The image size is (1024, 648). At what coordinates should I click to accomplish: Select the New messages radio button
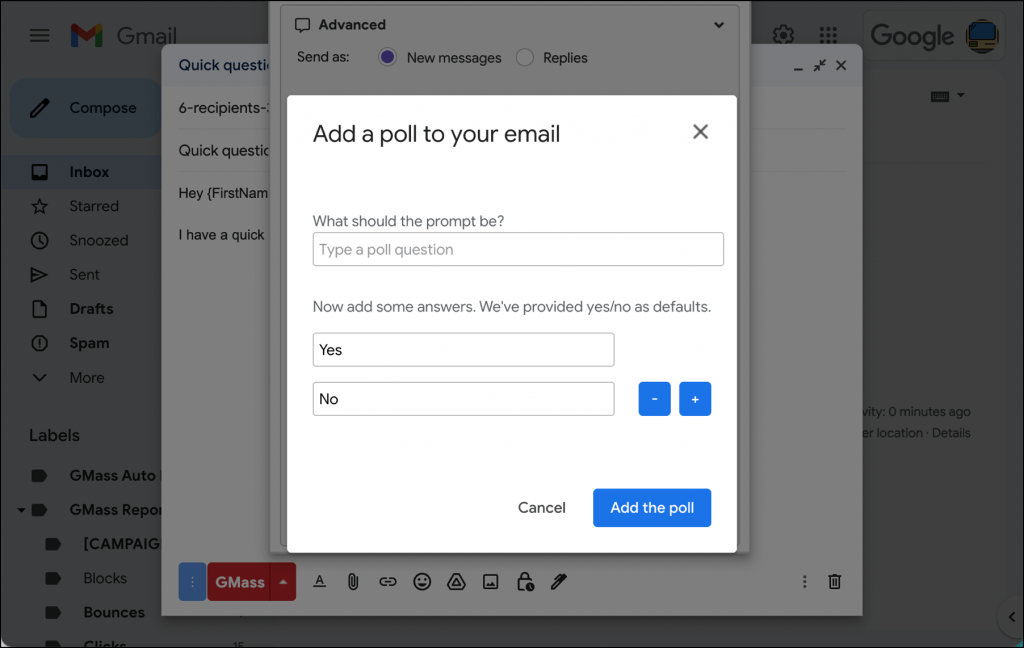(x=387, y=57)
